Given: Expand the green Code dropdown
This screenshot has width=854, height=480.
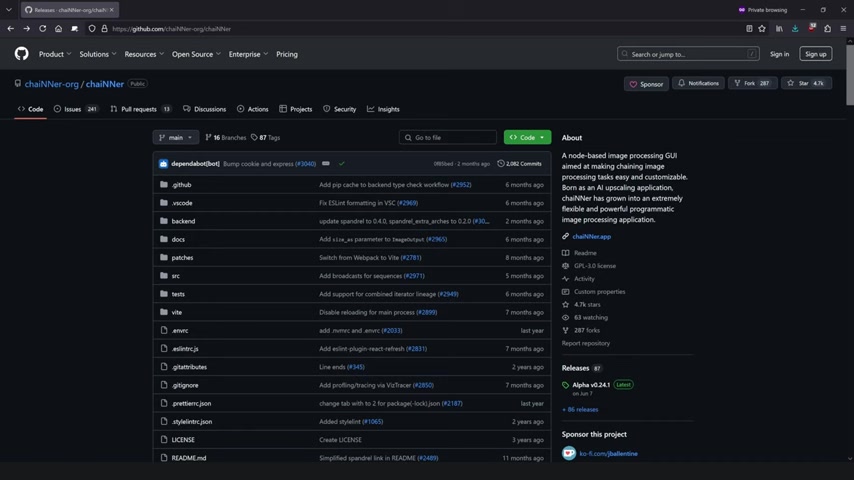Looking at the screenshot, I should [527, 137].
